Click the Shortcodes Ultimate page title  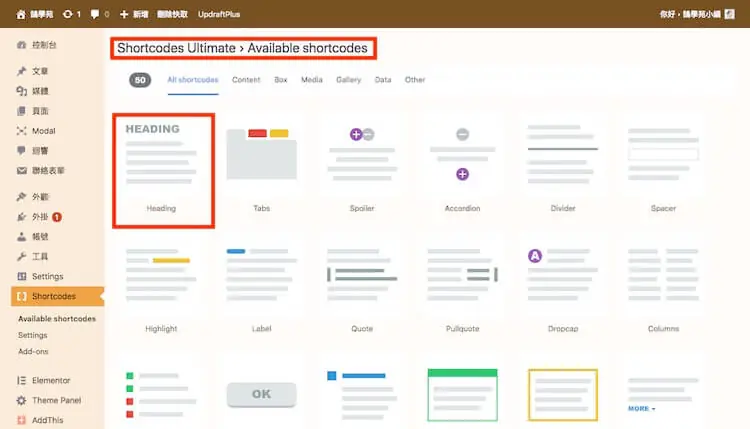[x=243, y=48]
